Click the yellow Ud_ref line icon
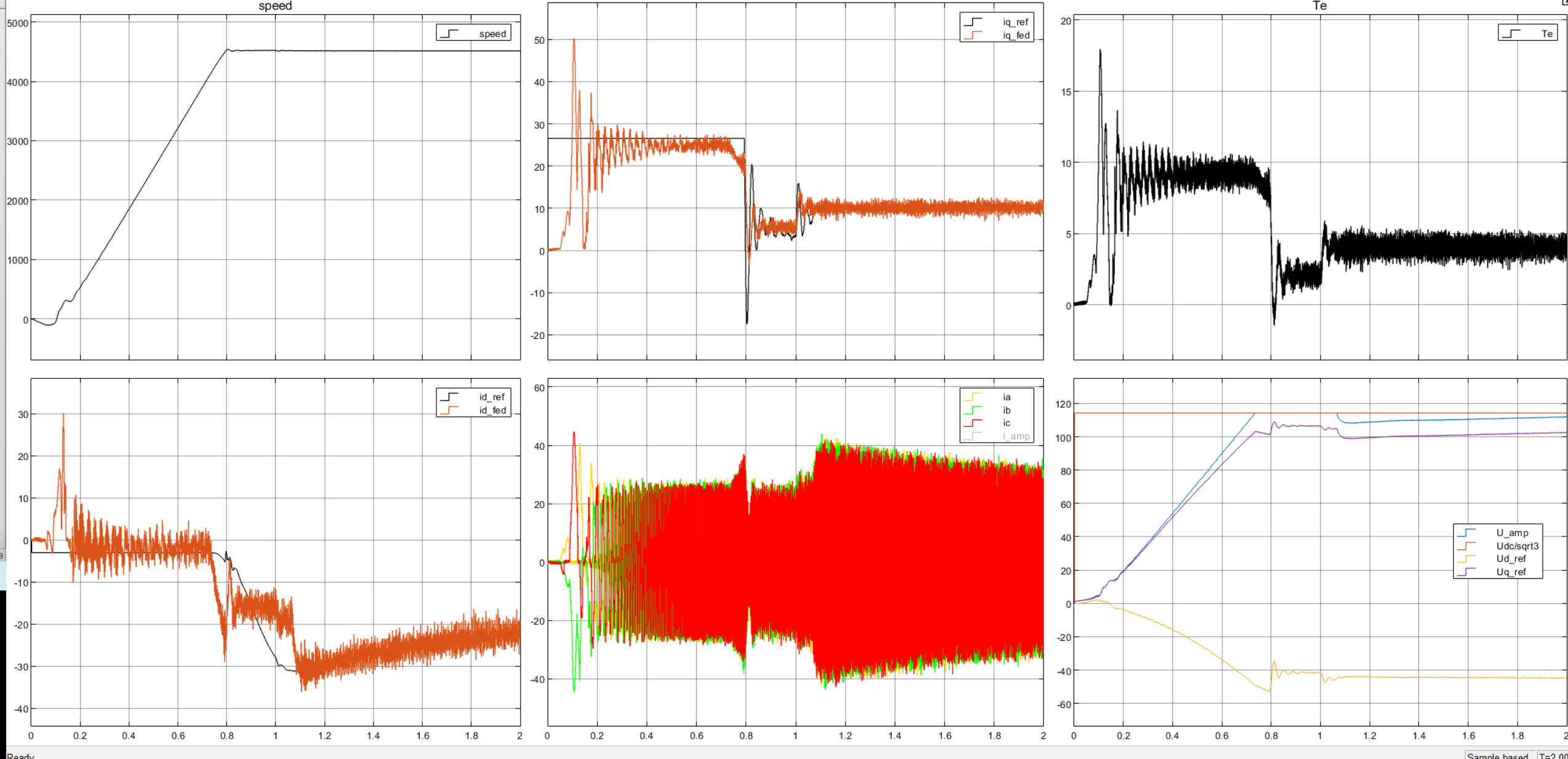Viewport: 1568px width, 759px height. (x=1466, y=558)
